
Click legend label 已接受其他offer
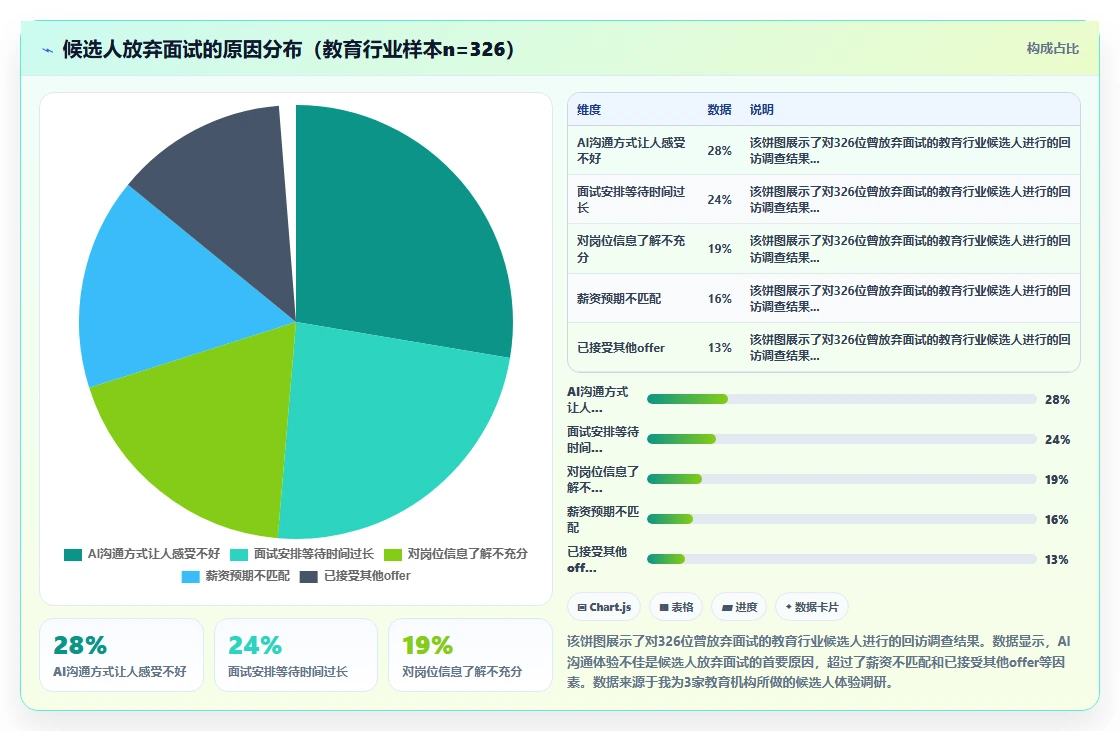point(367,576)
